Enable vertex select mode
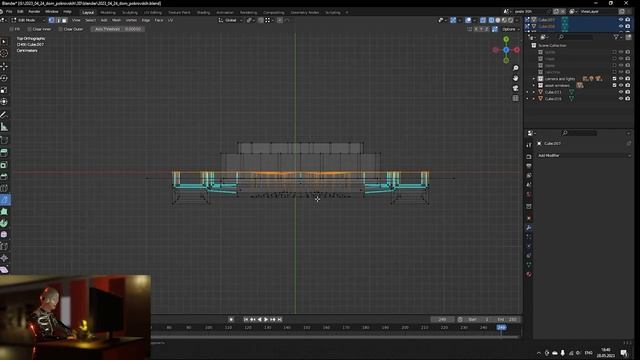Image resolution: width=640 pixels, height=360 pixels. pyautogui.click(x=51, y=20)
